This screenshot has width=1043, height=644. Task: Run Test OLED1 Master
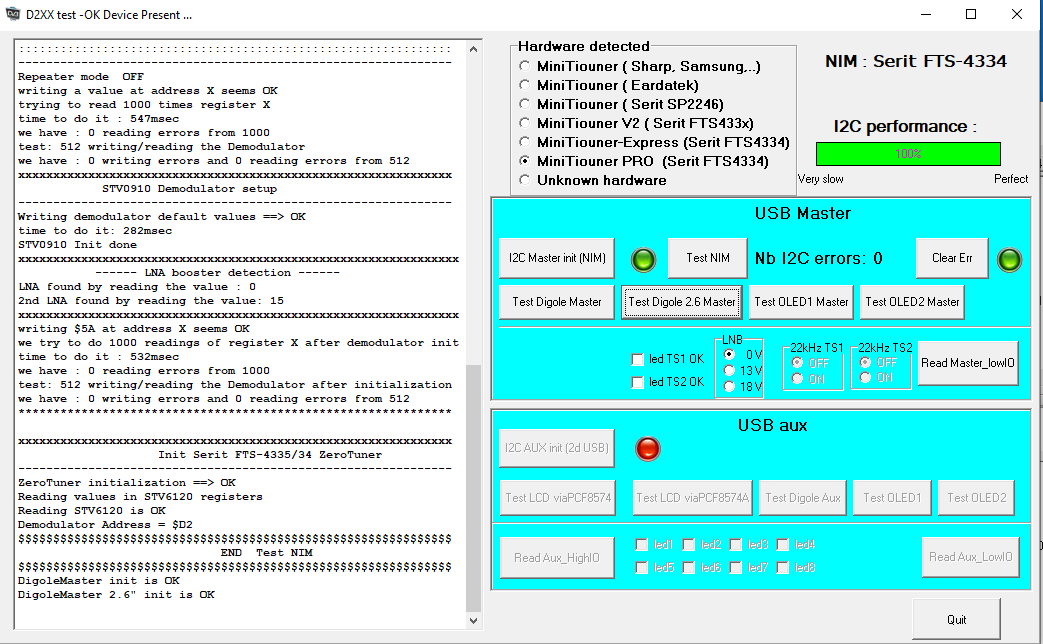pos(802,302)
